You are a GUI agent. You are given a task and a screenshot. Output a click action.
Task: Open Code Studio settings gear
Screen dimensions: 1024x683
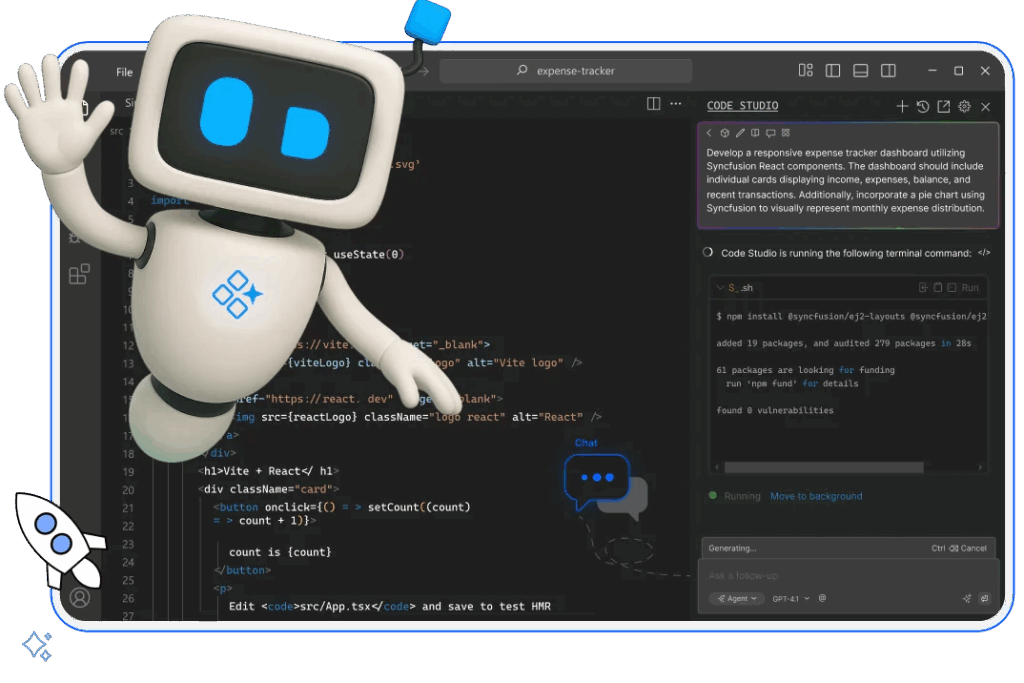(965, 106)
